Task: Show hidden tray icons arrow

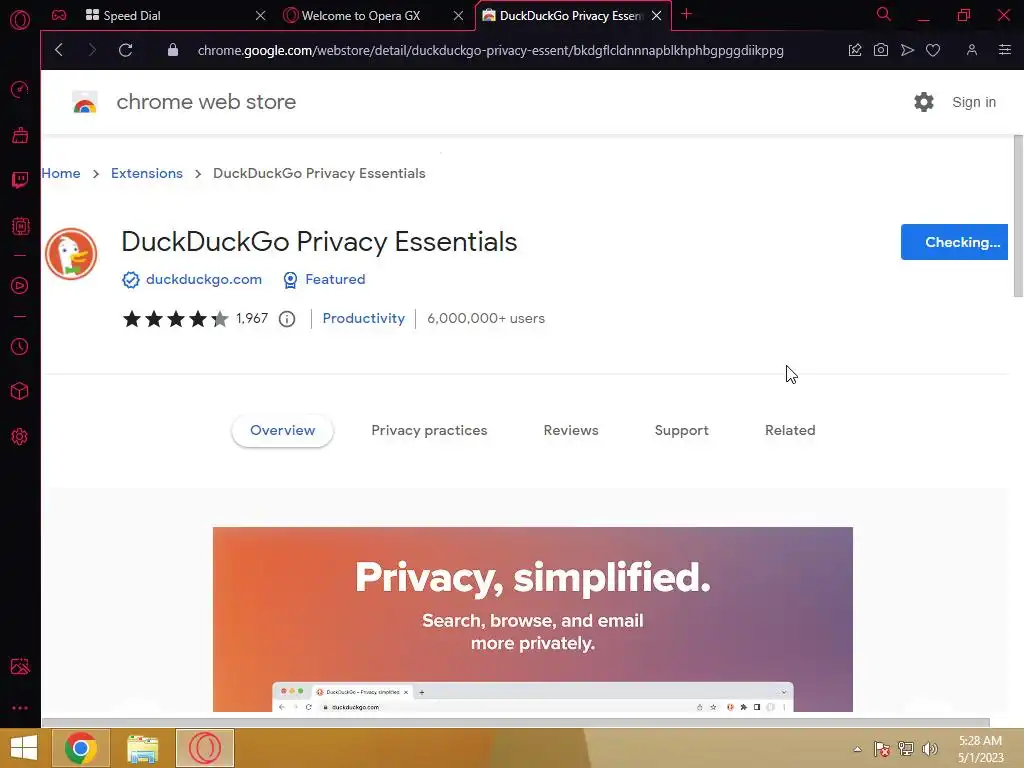Action: tap(857, 749)
